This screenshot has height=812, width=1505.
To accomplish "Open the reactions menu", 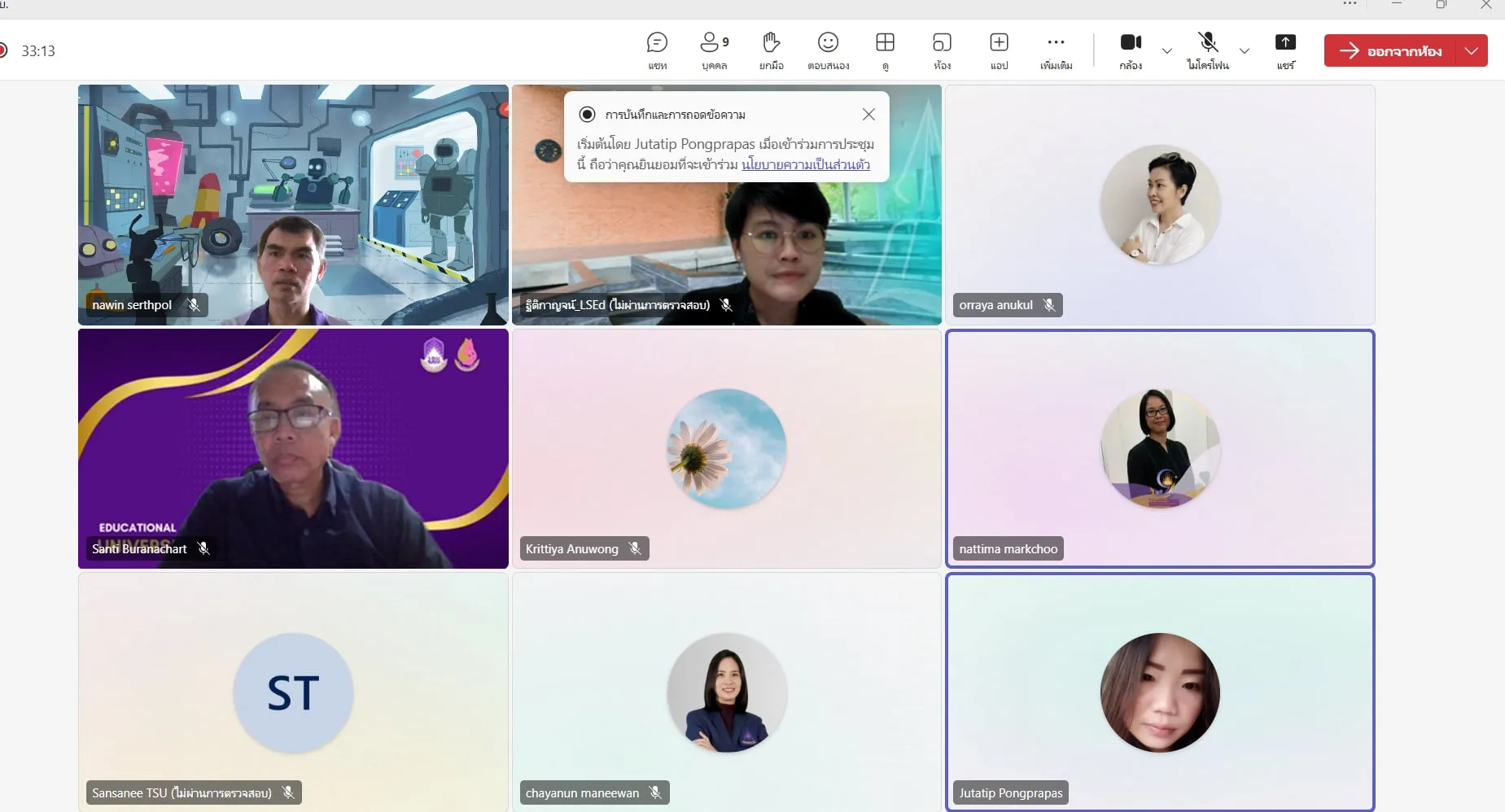I will coord(828,50).
